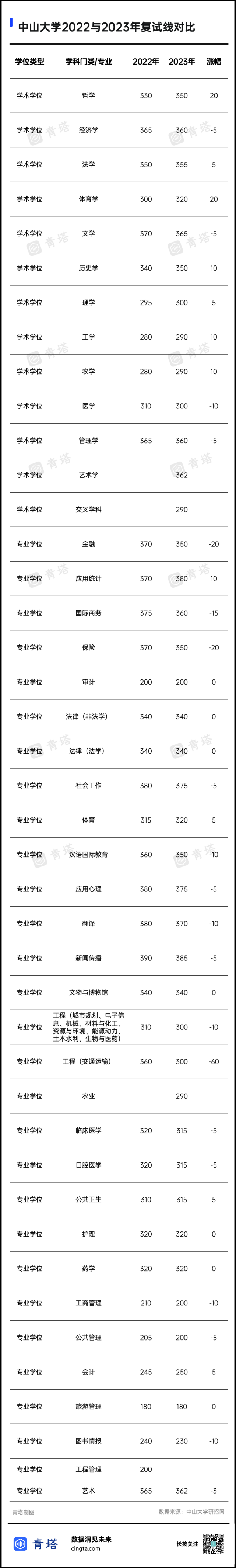This screenshot has height=1568, width=236.
Task: Select the multi-line 工程（城市规划、电子信息…）cell
Action: (89, 1027)
